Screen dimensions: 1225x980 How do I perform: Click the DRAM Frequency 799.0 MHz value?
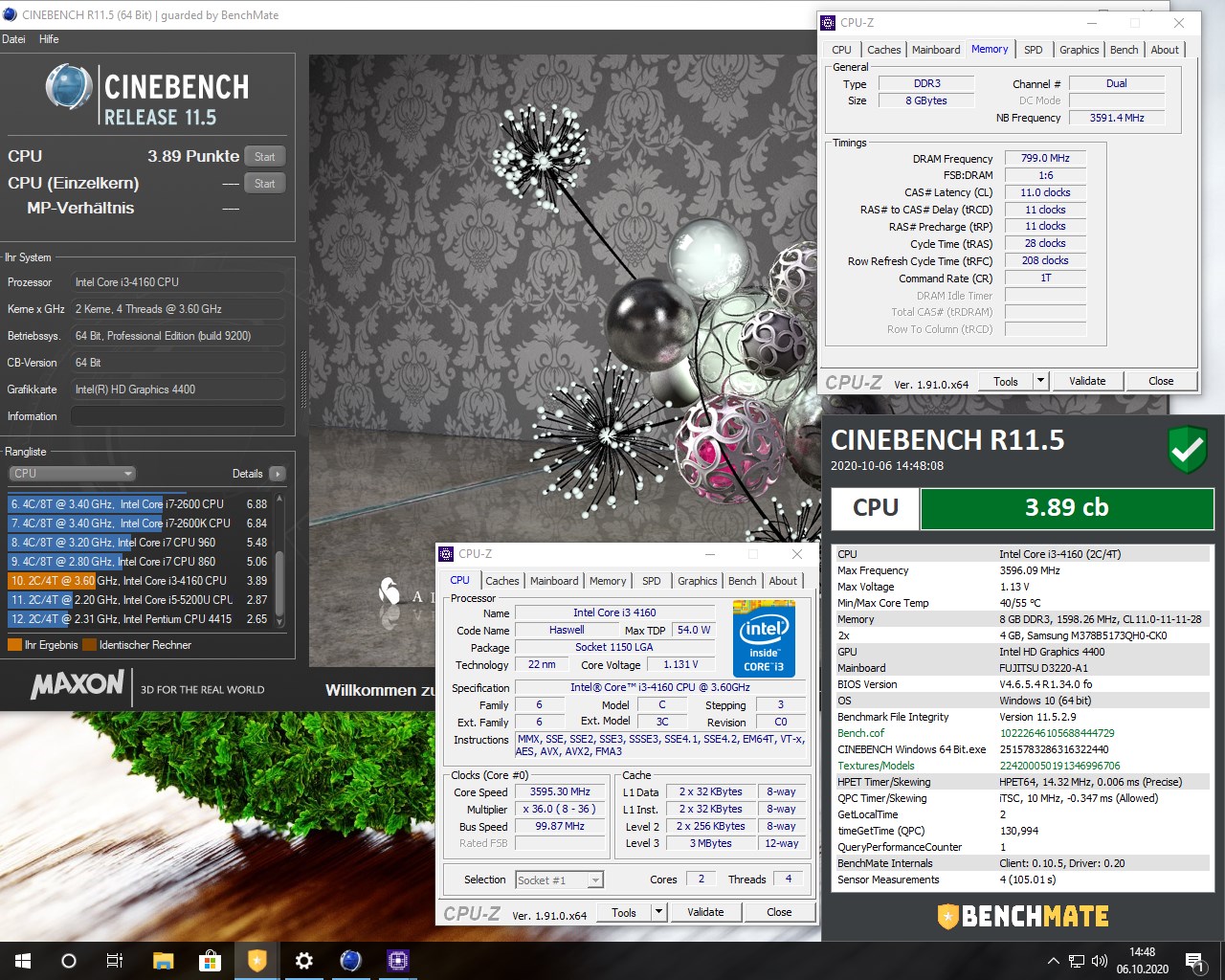tap(1045, 158)
